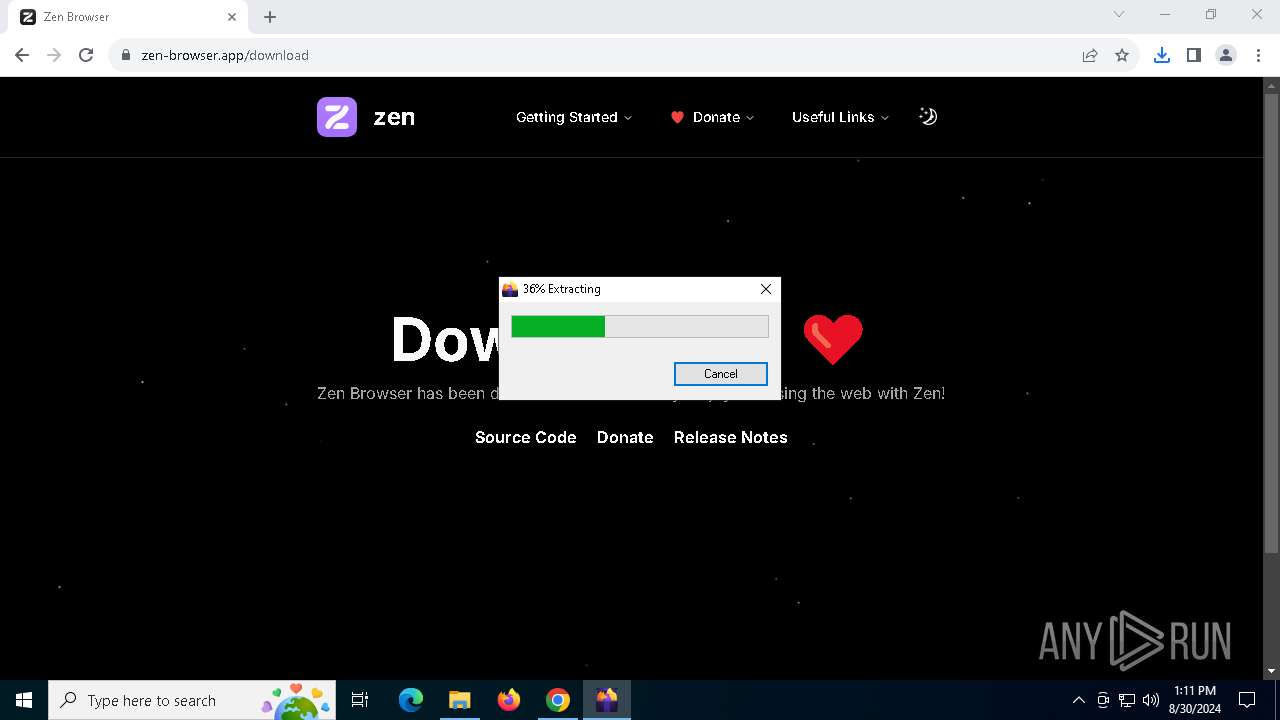Open a new browser tab
This screenshot has height=720, width=1280.
pos(270,17)
